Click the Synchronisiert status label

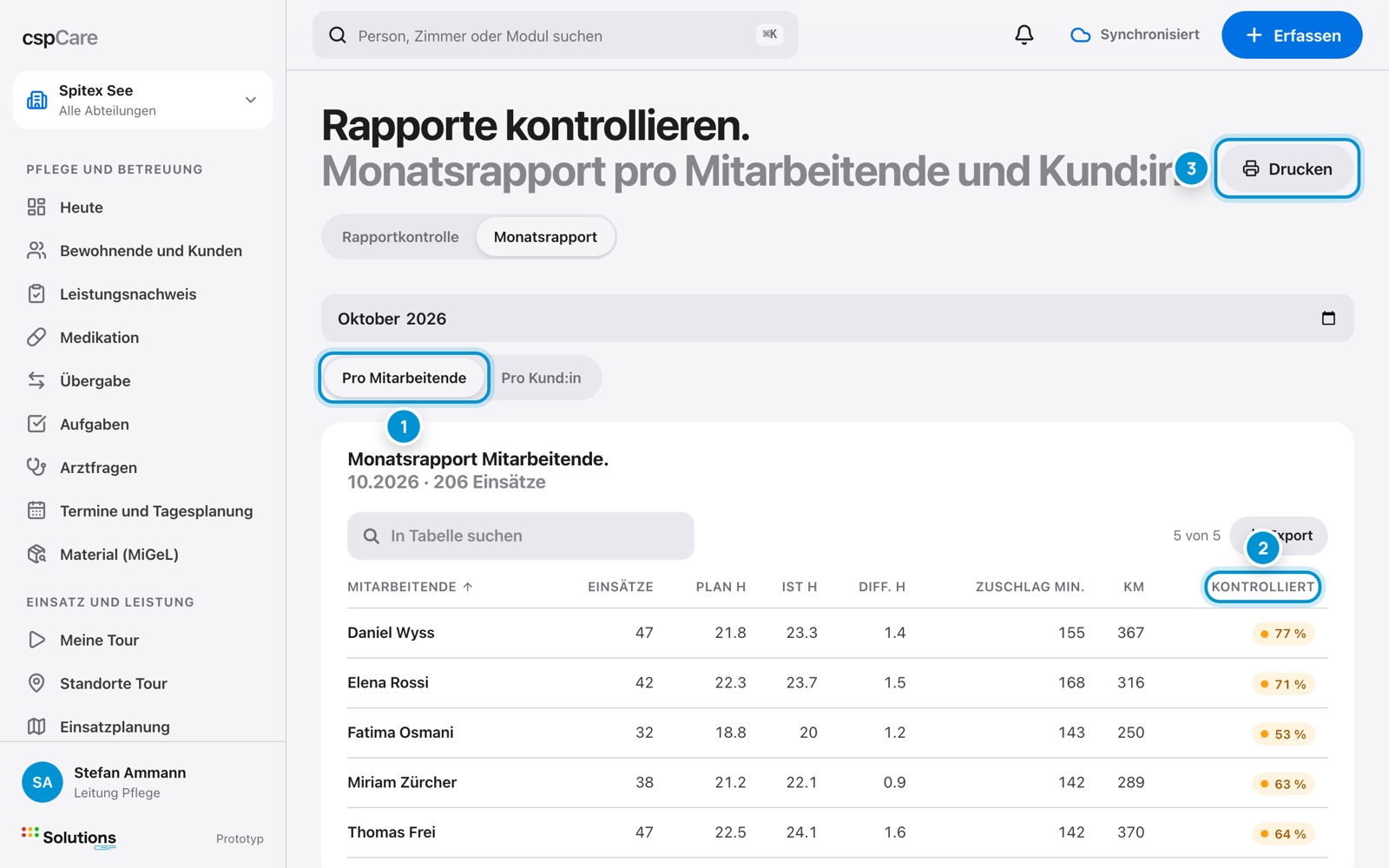point(1149,35)
